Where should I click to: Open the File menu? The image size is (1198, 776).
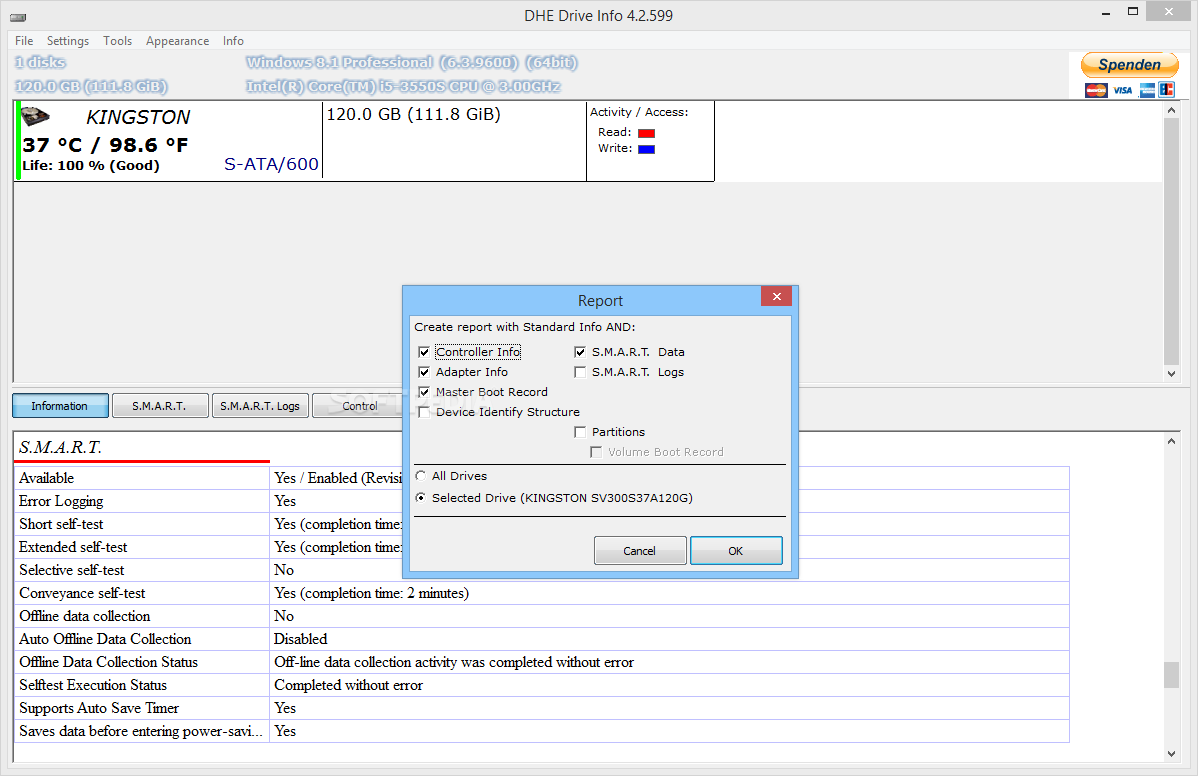pyautogui.click(x=24, y=41)
